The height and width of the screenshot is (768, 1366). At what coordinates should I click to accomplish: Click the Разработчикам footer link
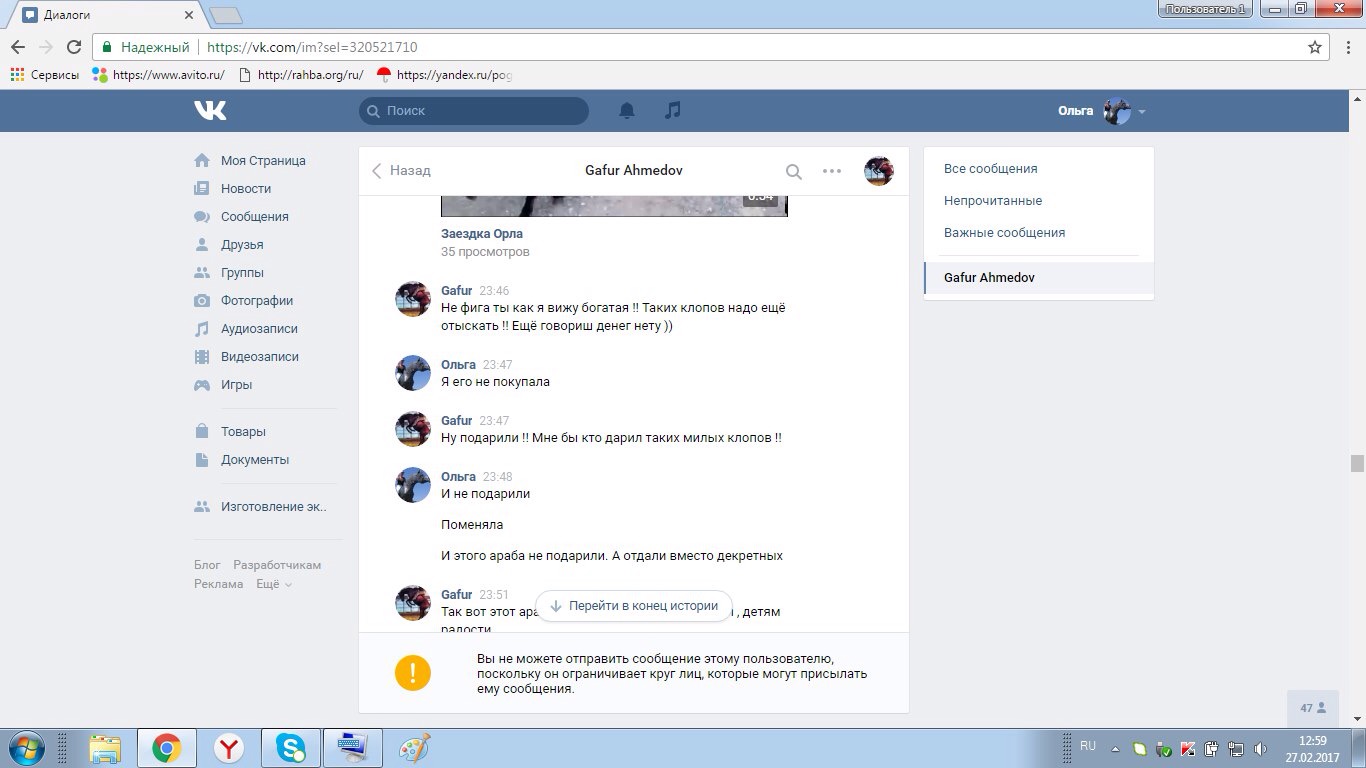point(277,565)
